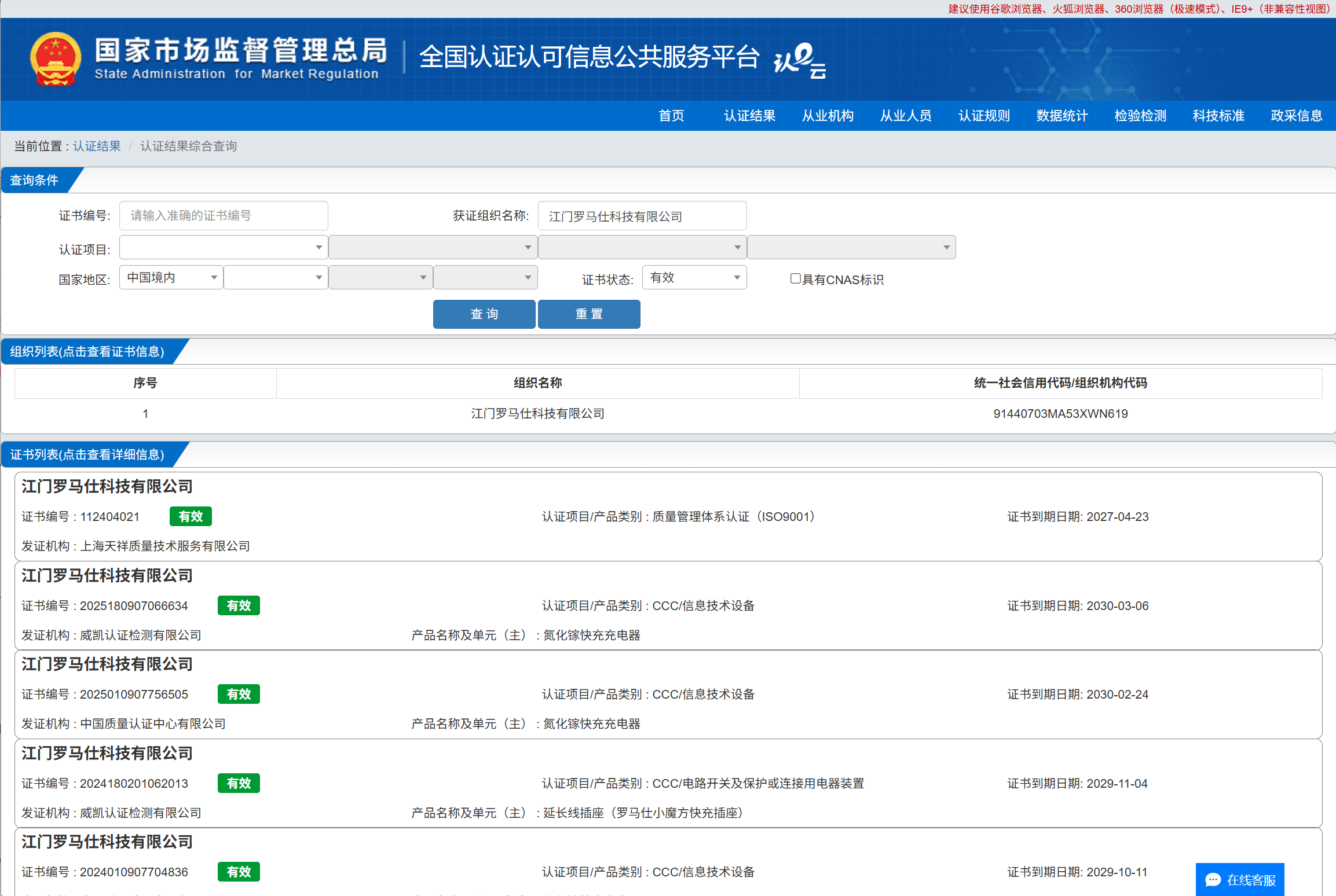This screenshot has width=1336, height=896.
Task: Click into the 证书编号 input field
Action: (x=224, y=215)
